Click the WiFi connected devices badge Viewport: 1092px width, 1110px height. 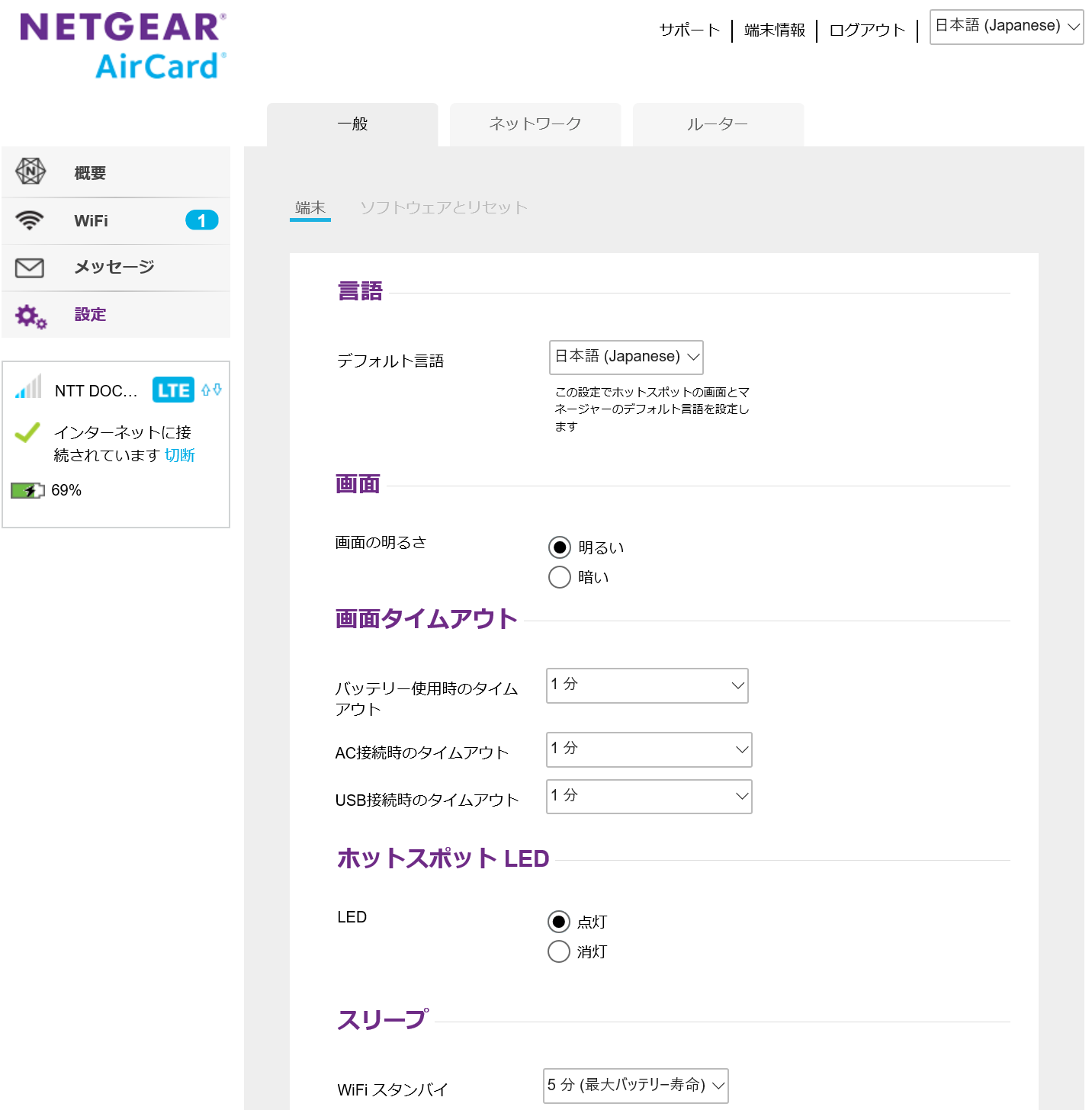click(x=201, y=220)
